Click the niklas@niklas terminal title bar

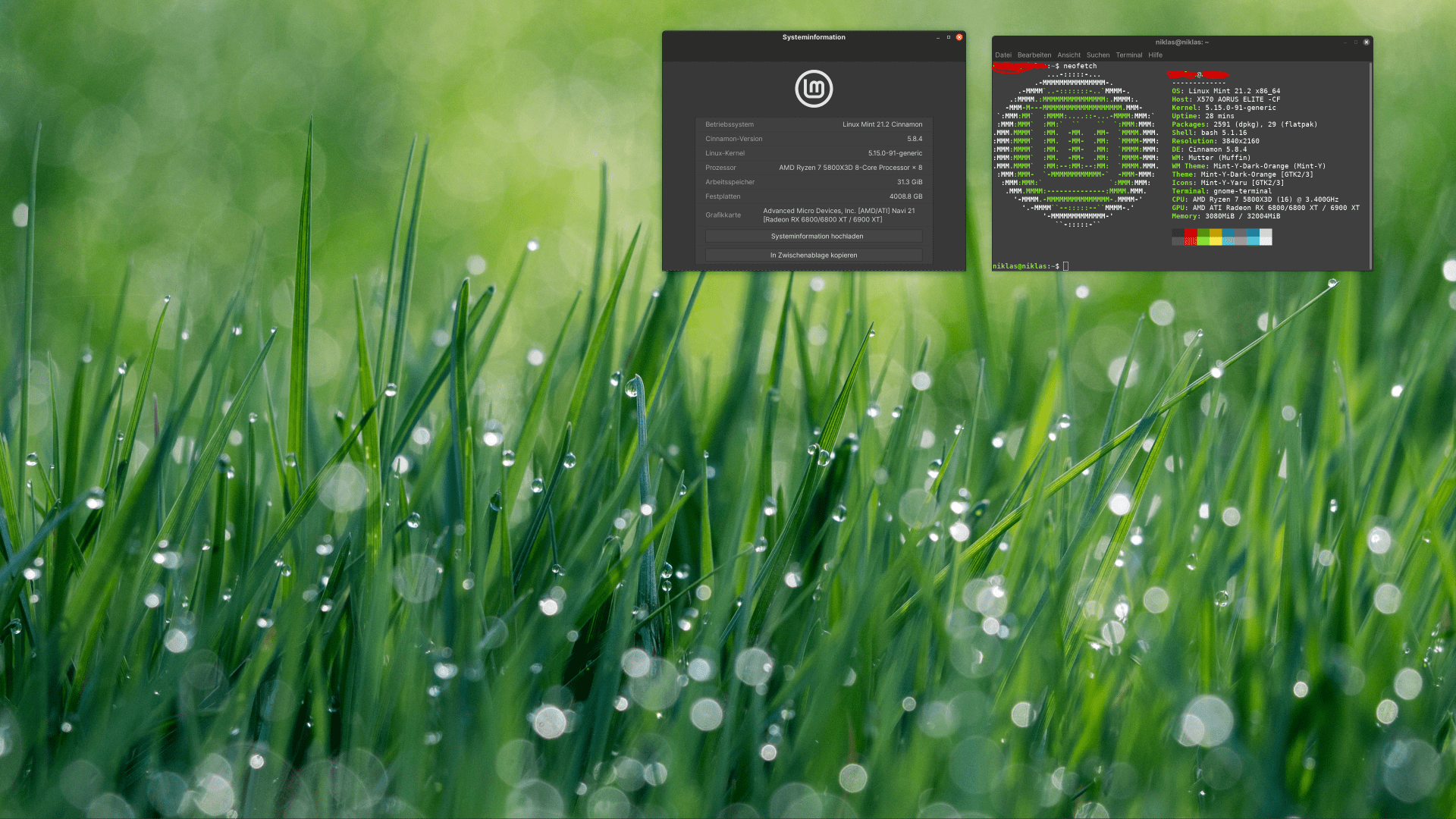click(1181, 42)
